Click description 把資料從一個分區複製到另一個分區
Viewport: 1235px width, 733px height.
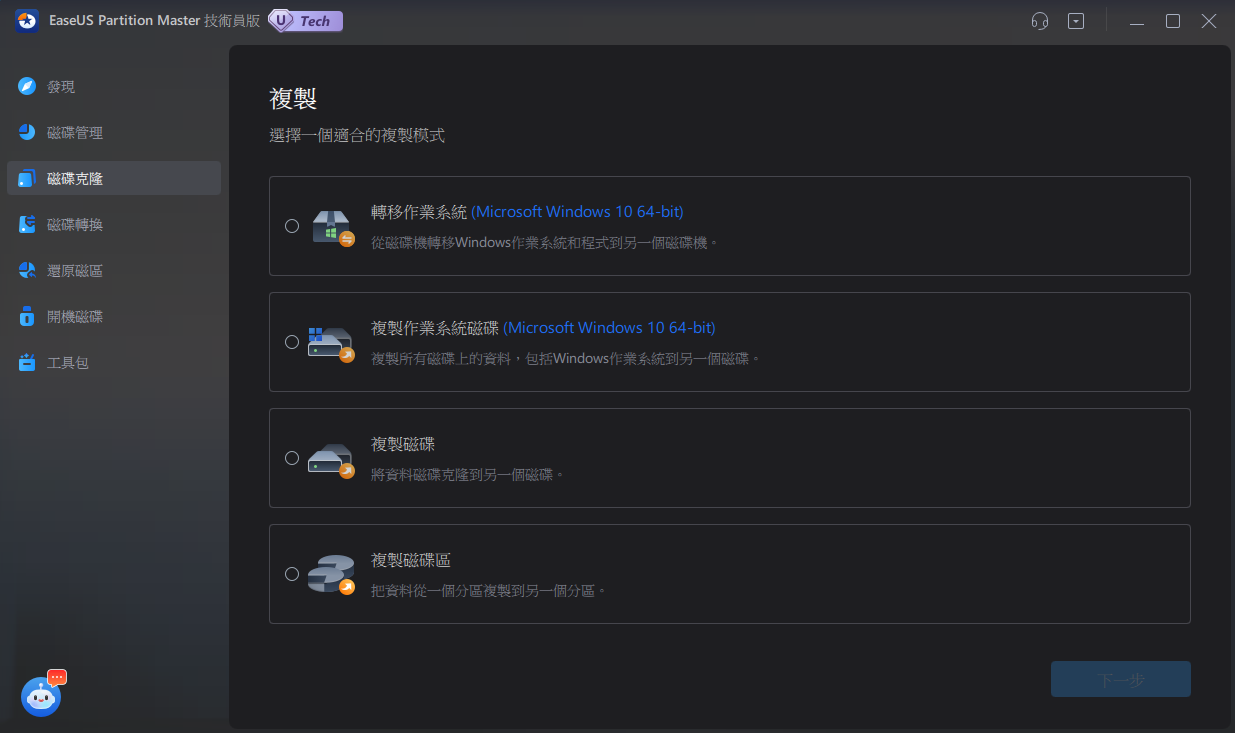click(490, 590)
